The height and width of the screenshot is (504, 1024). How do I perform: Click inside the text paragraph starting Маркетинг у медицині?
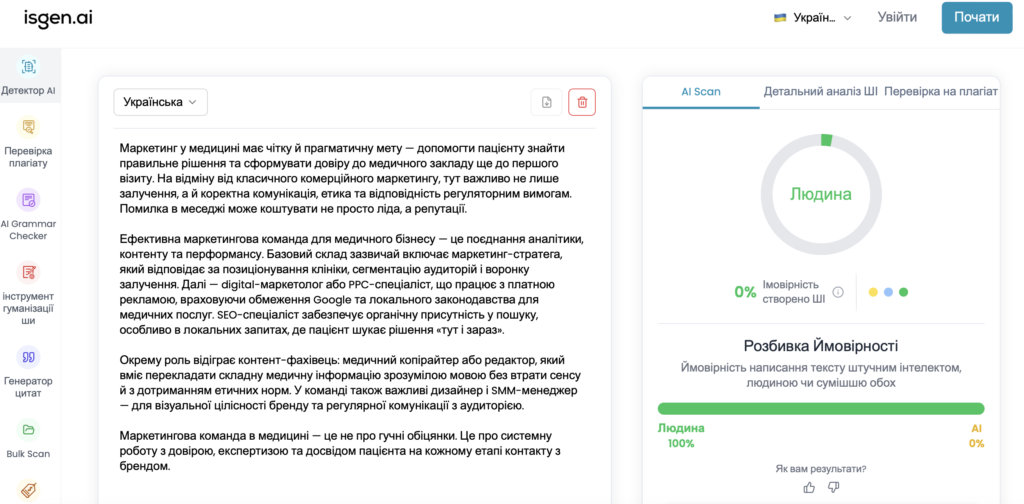(346, 178)
